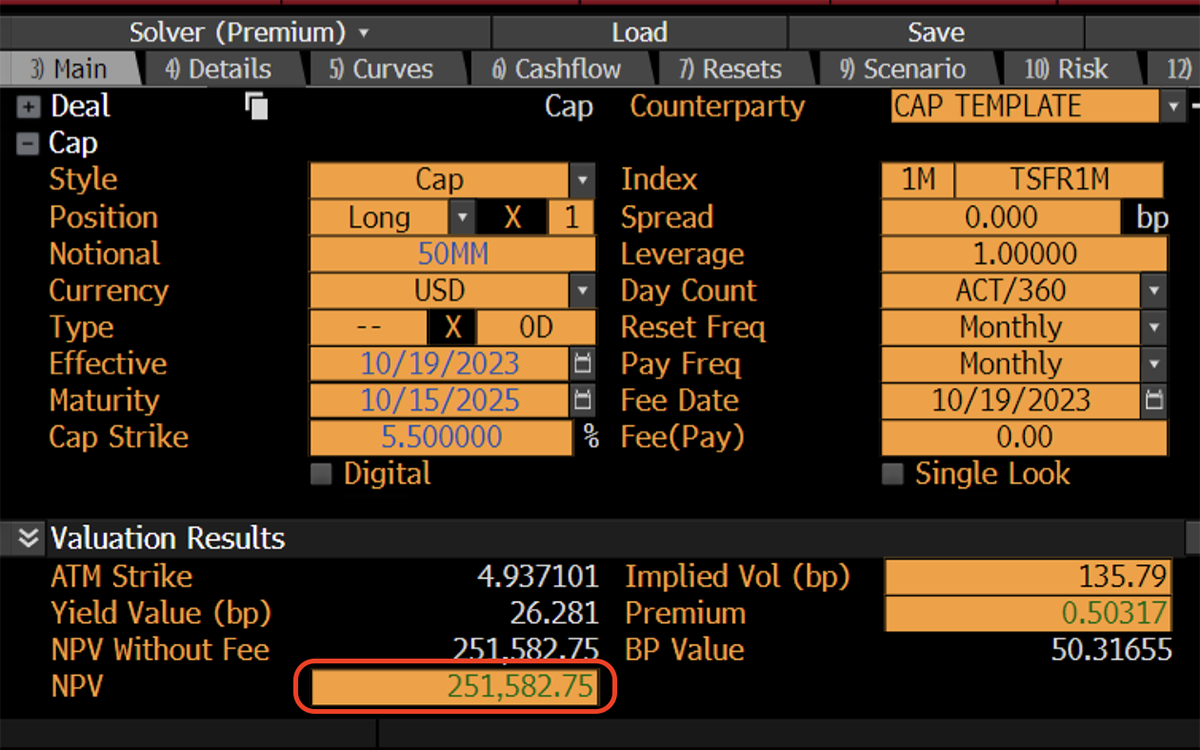Viewport: 1200px width, 750px height.
Task: Open the Fee Date calendar picker
Action: pyautogui.click(x=1154, y=401)
